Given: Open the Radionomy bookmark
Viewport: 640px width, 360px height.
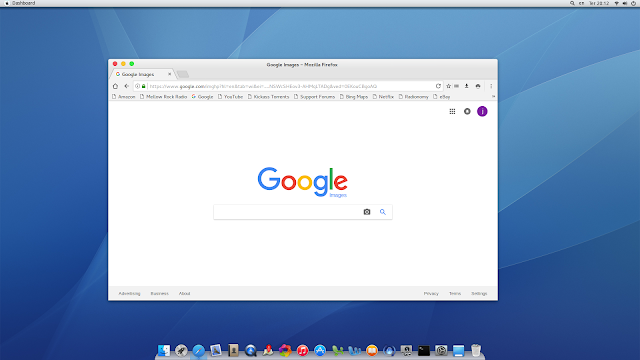Looking at the screenshot, I should pos(413,97).
